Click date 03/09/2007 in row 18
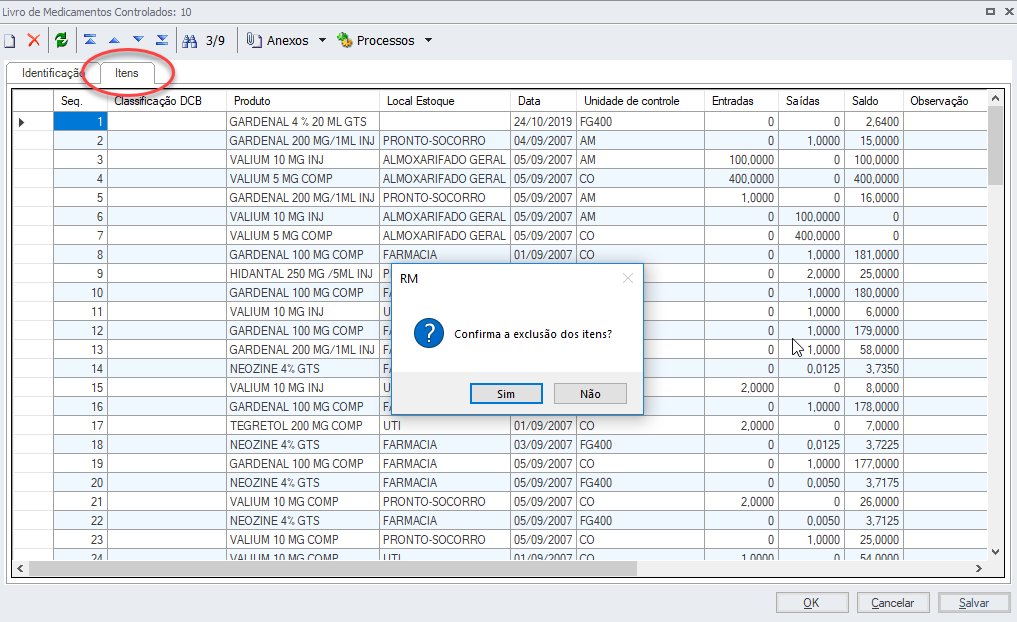The image size is (1017, 622). coord(543,444)
